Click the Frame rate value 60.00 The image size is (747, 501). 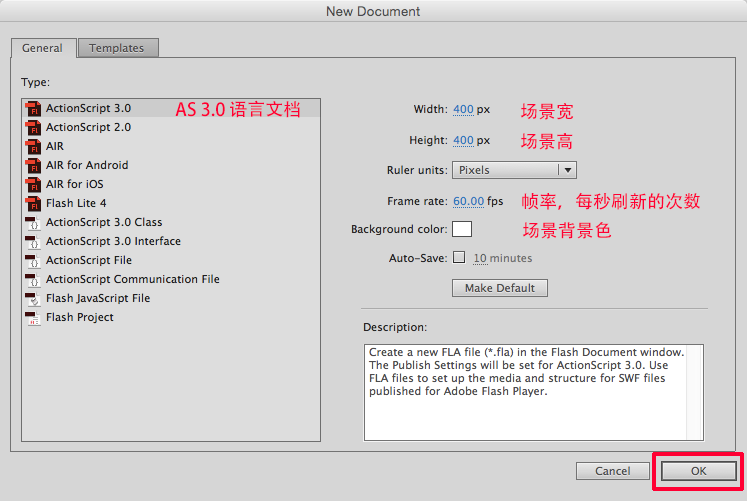point(468,201)
